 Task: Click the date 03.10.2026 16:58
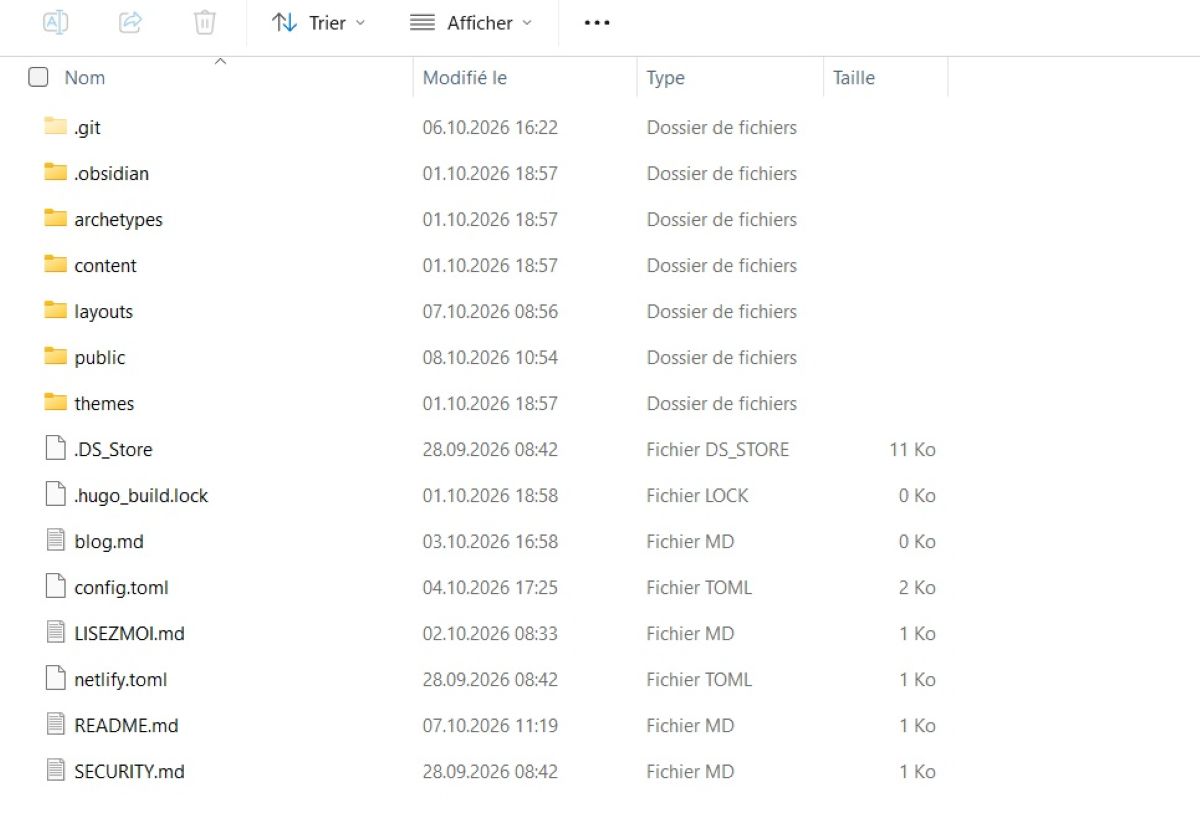point(490,541)
